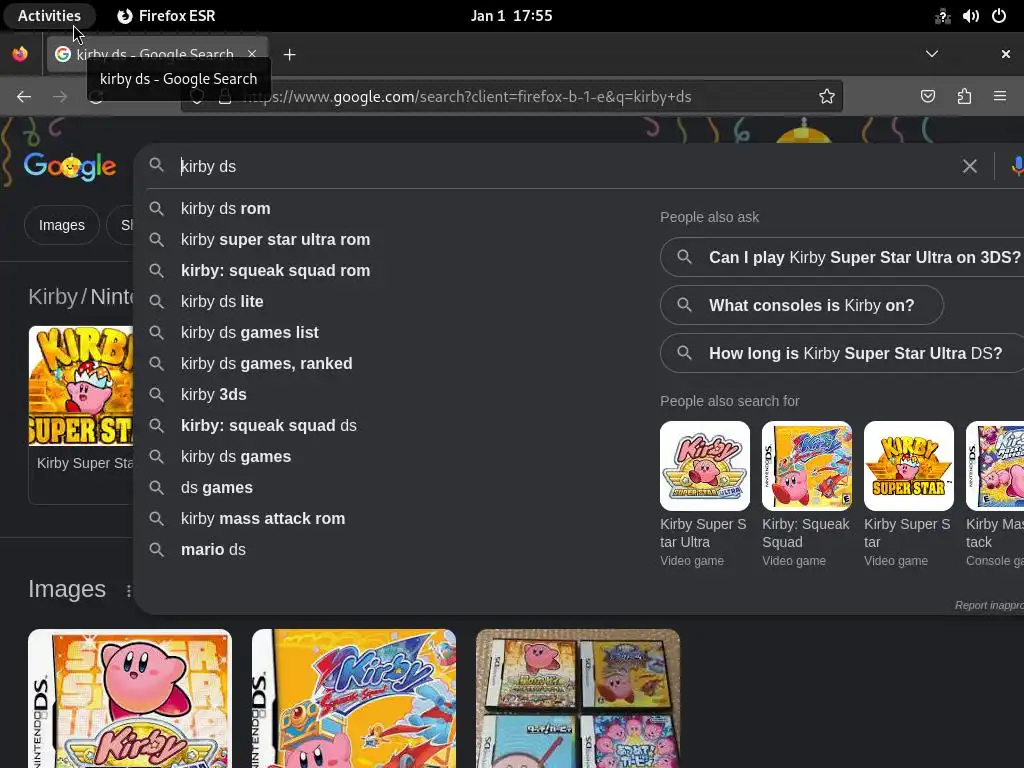Select suggestion kirby: squeak squad rom
The height and width of the screenshot is (768, 1024).
(x=275, y=270)
